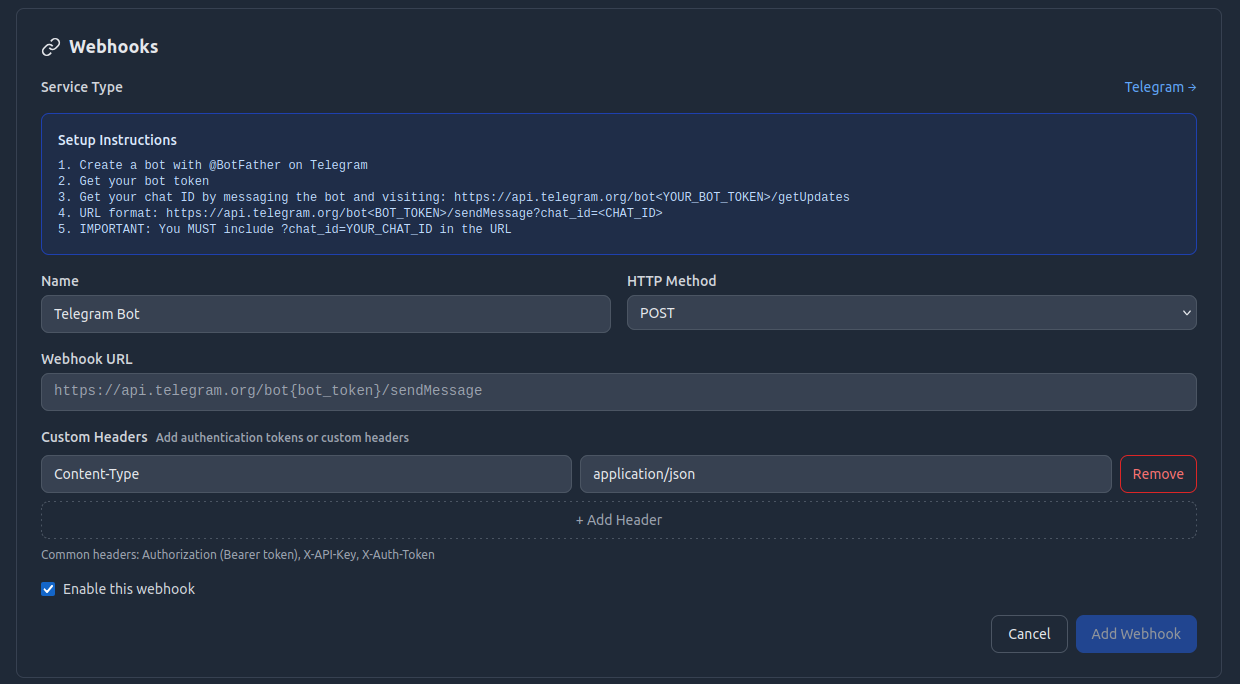Viewport: 1240px width, 684px height.
Task: Click the Custom Headers label
Action: 94,437
